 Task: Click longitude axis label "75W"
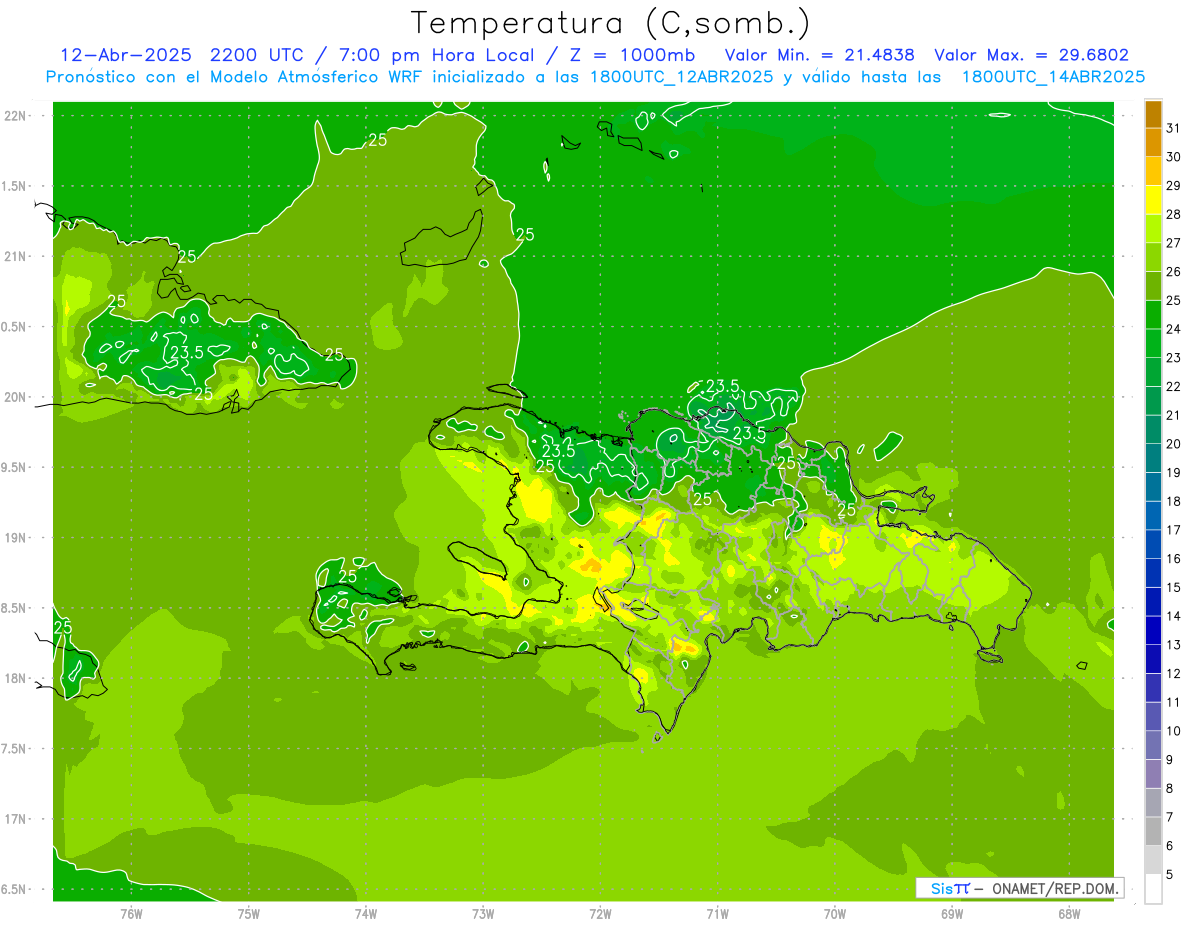[x=248, y=914]
